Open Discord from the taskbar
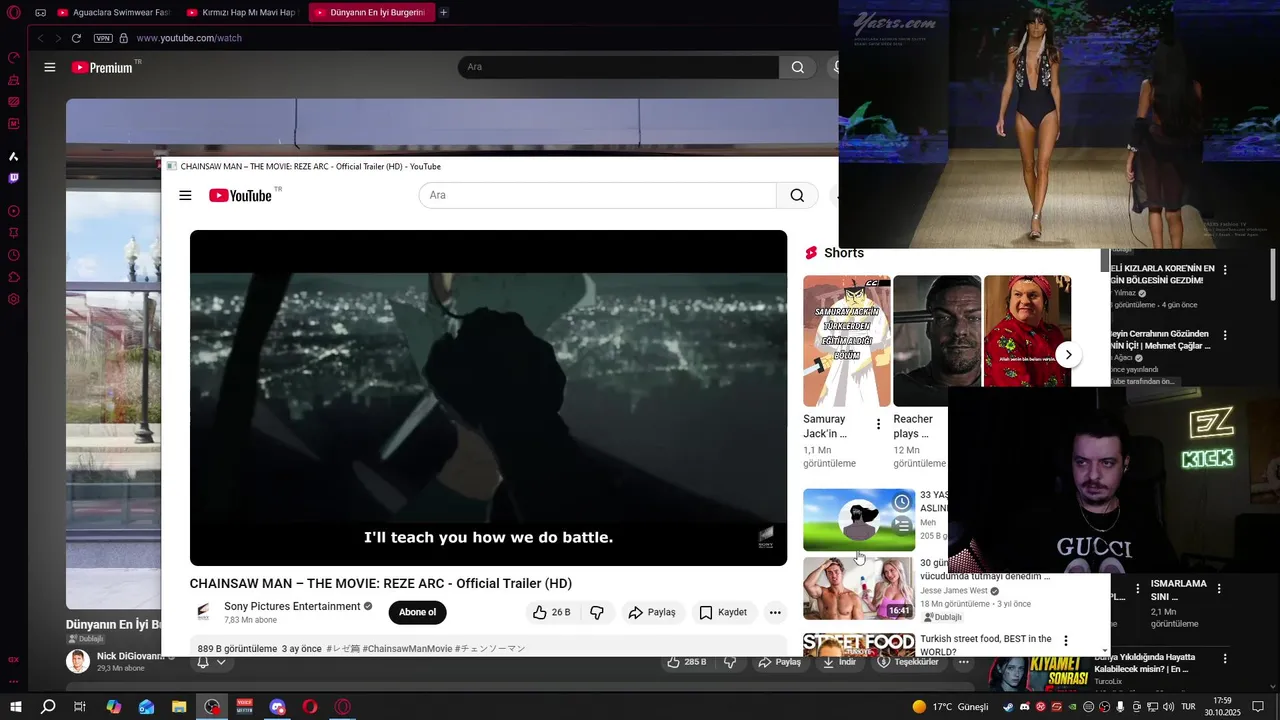The height and width of the screenshot is (720, 1280). tap(278, 706)
